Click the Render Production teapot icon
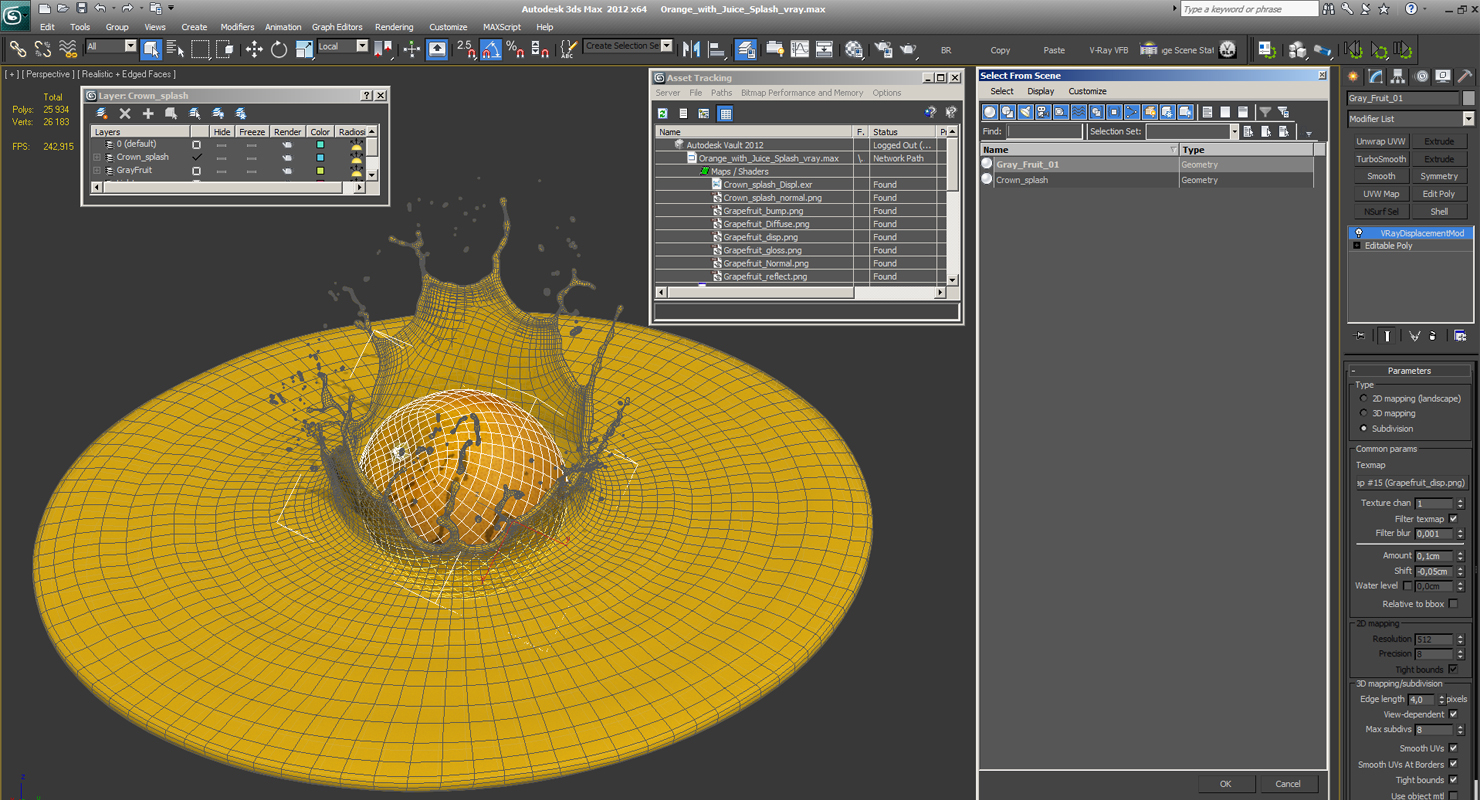Screen dimensions: 1480x800 [x=908, y=48]
